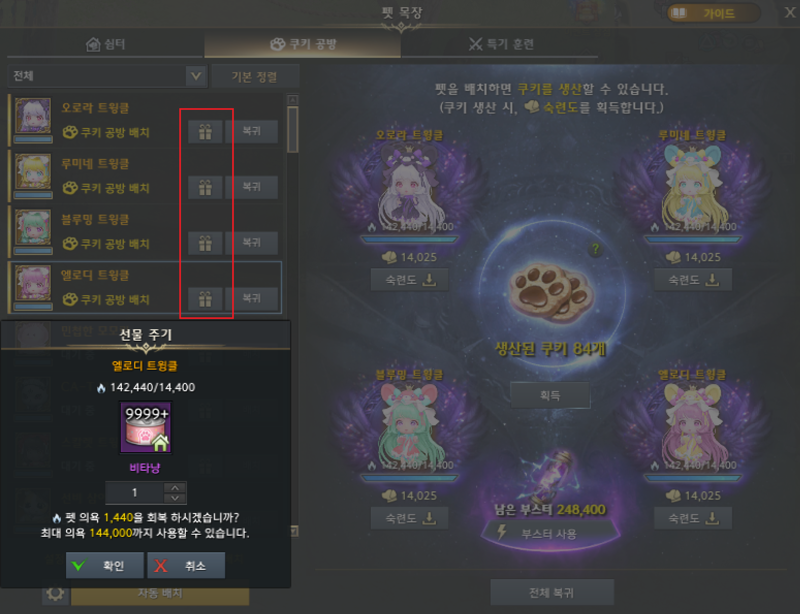Screen dimensions: 800x614
Task: Open the 전체 filter dropdown
Action: (x=108, y=76)
